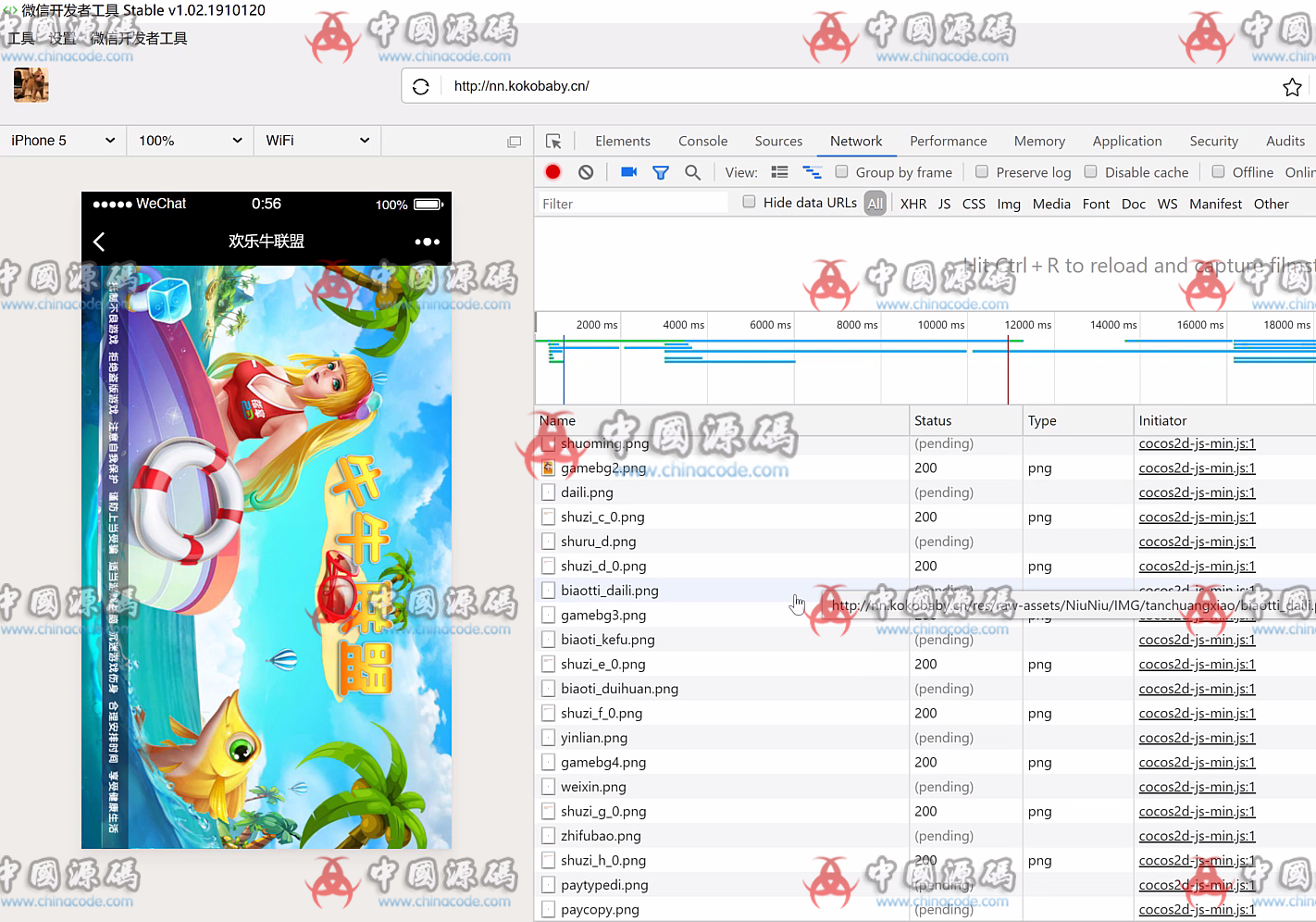Toggle capture screenshots camera icon
1316x922 pixels.
(x=629, y=172)
